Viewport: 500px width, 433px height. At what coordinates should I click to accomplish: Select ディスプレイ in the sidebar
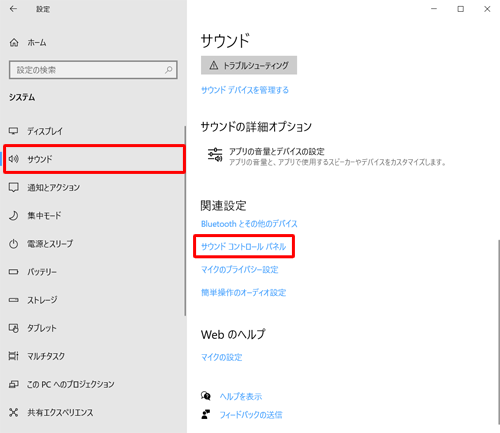pos(45,131)
